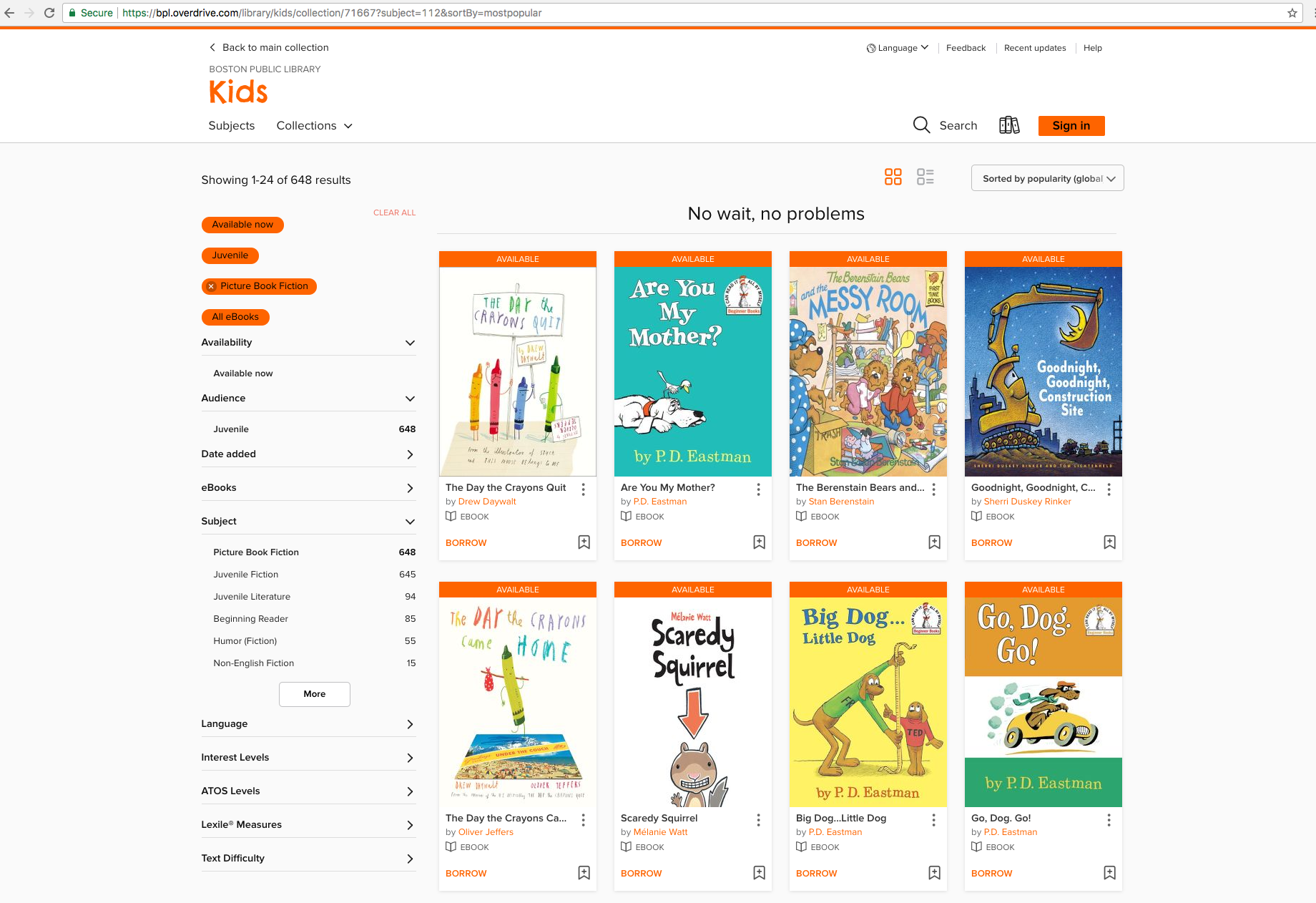Open the sort by popularity dropdown

click(x=1047, y=179)
